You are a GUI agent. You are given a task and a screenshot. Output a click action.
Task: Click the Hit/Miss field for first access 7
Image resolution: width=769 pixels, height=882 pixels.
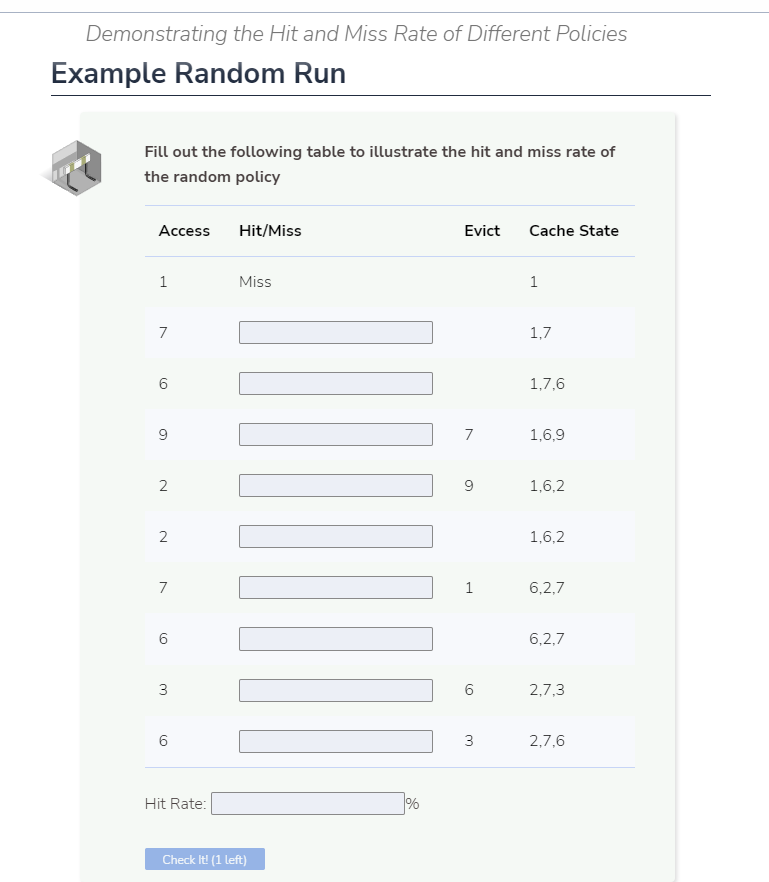pyautogui.click(x=335, y=331)
